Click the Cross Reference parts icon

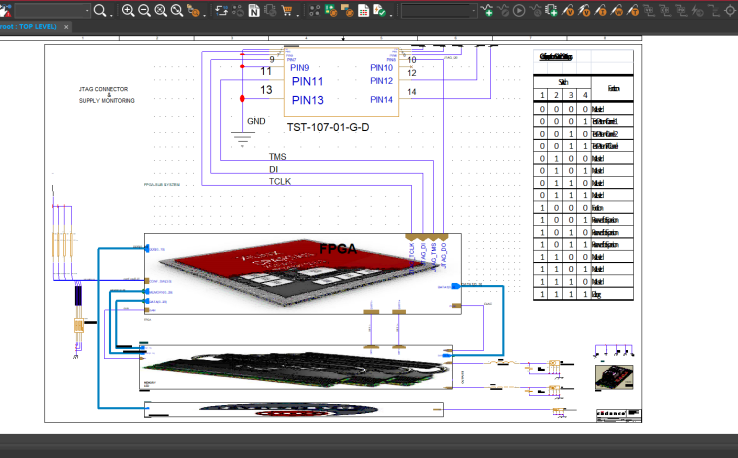point(270,10)
